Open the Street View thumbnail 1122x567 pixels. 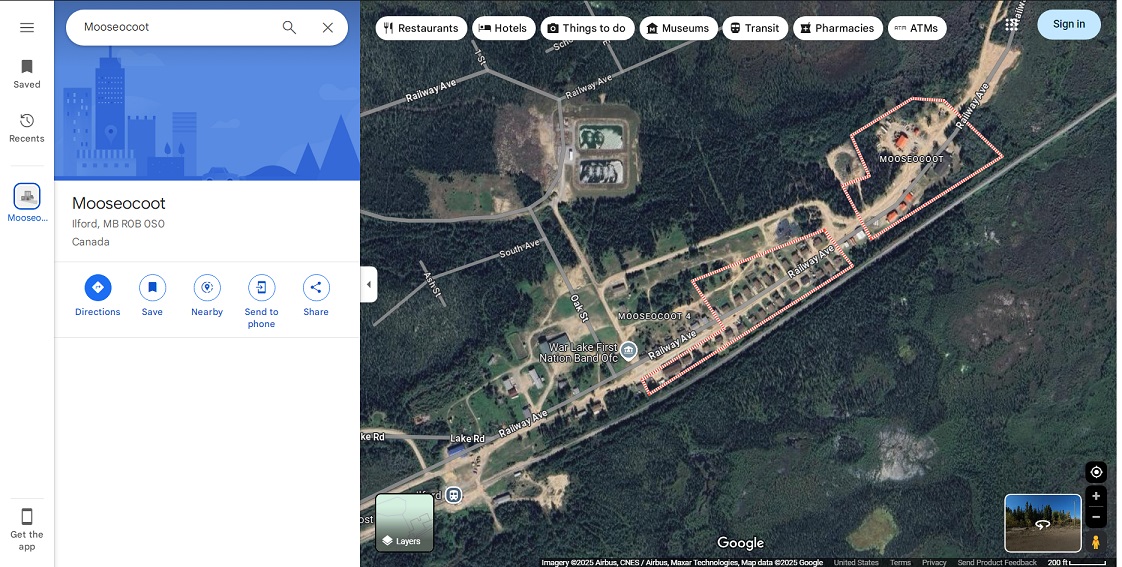pyautogui.click(x=1042, y=523)
